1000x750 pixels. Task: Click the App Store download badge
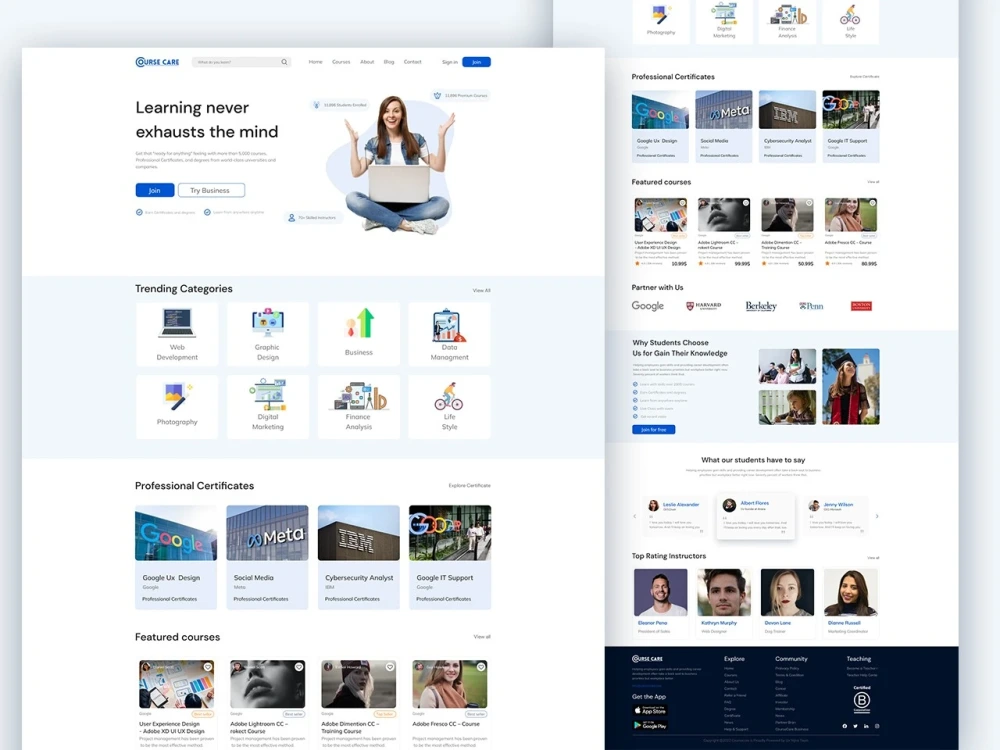[x=650, y=710]
